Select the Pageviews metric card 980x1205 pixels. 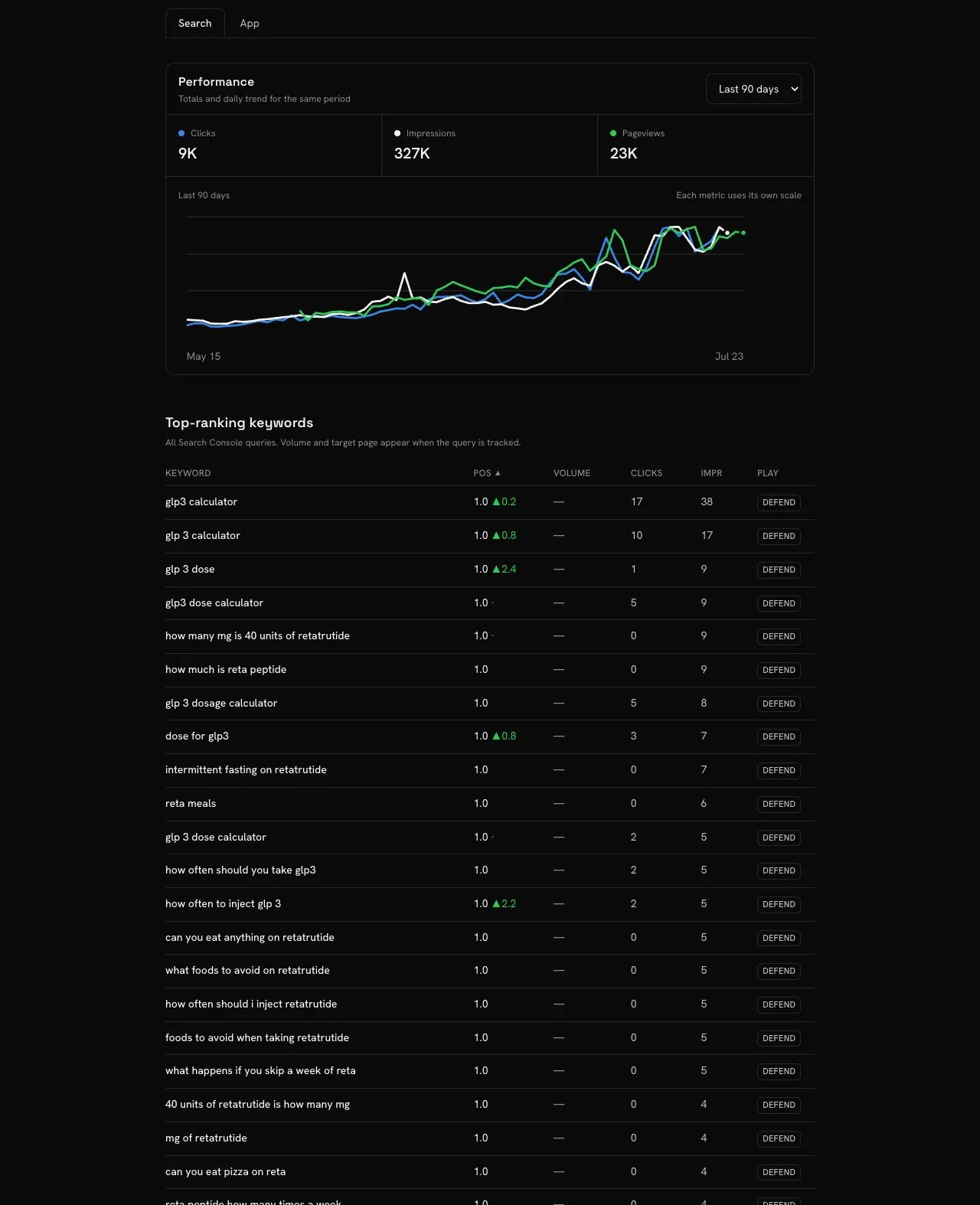point(705,145)
